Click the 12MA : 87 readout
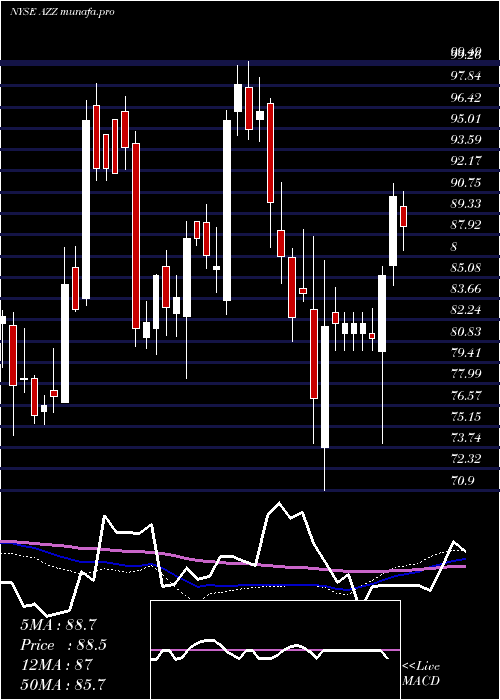The width and height of the screenshot is (500, 700). [x=57, y=664]
